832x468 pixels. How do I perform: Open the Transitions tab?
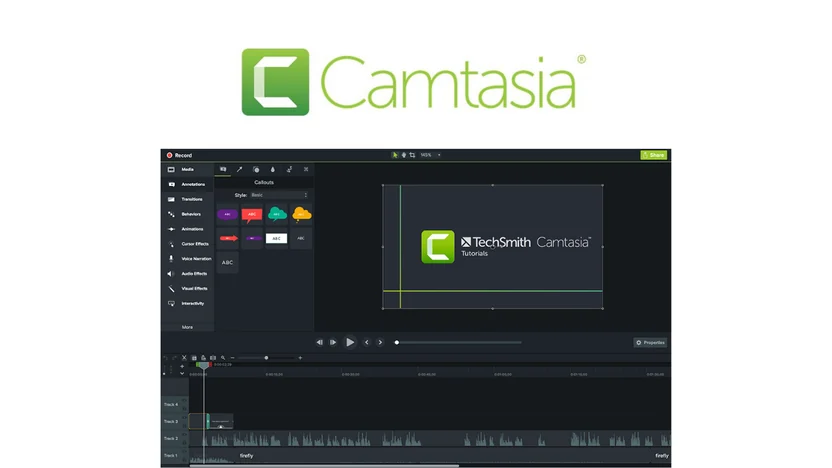187,199
